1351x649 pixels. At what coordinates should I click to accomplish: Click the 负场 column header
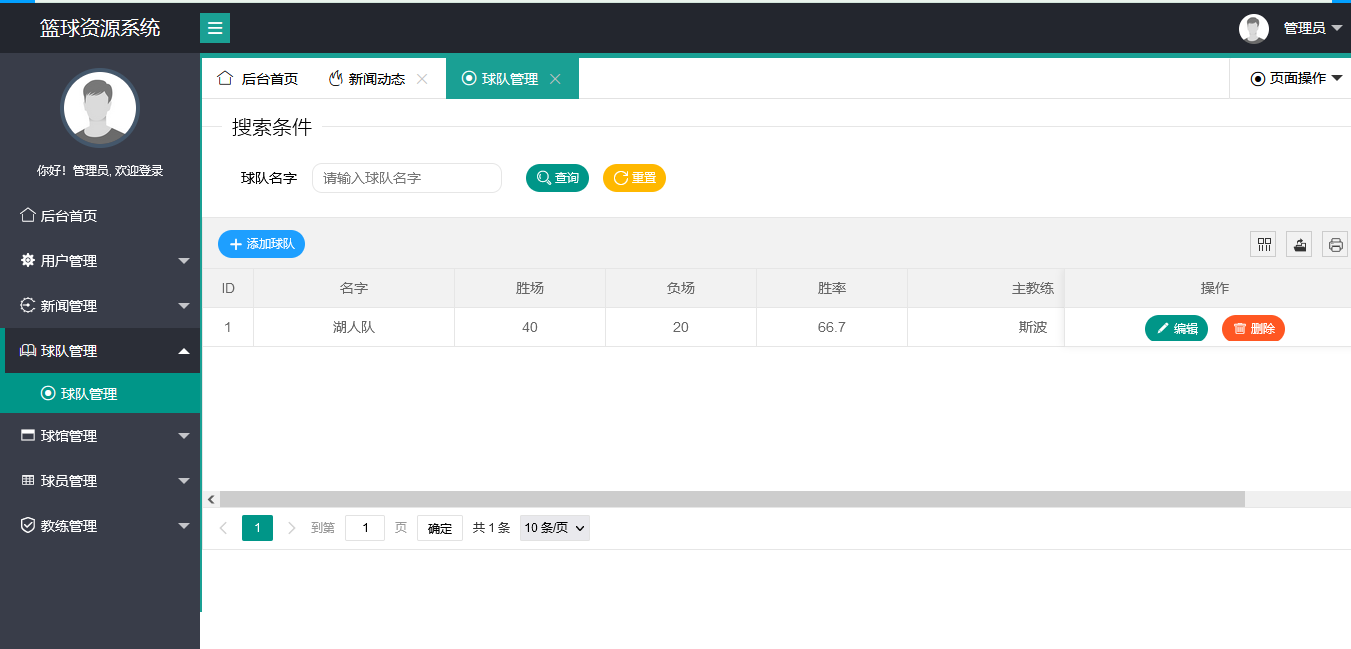[x=681, y=288]
